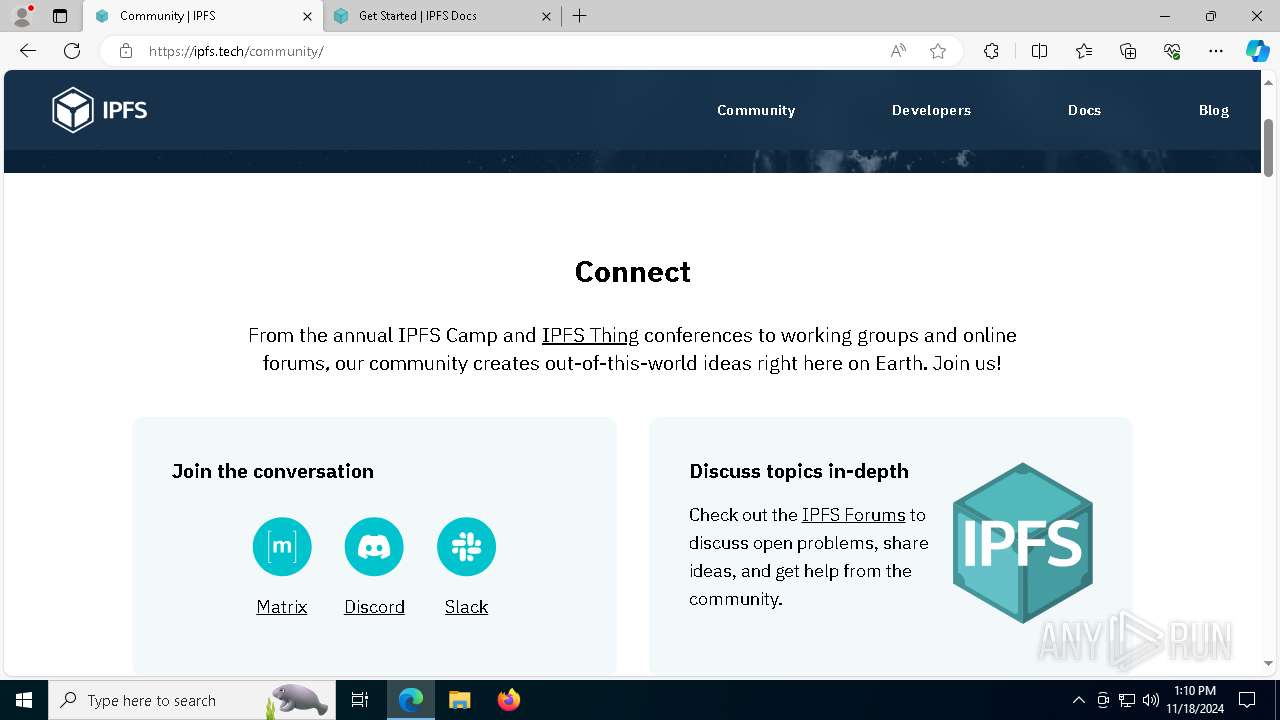Open the Favorites list

click(1084, 51)
